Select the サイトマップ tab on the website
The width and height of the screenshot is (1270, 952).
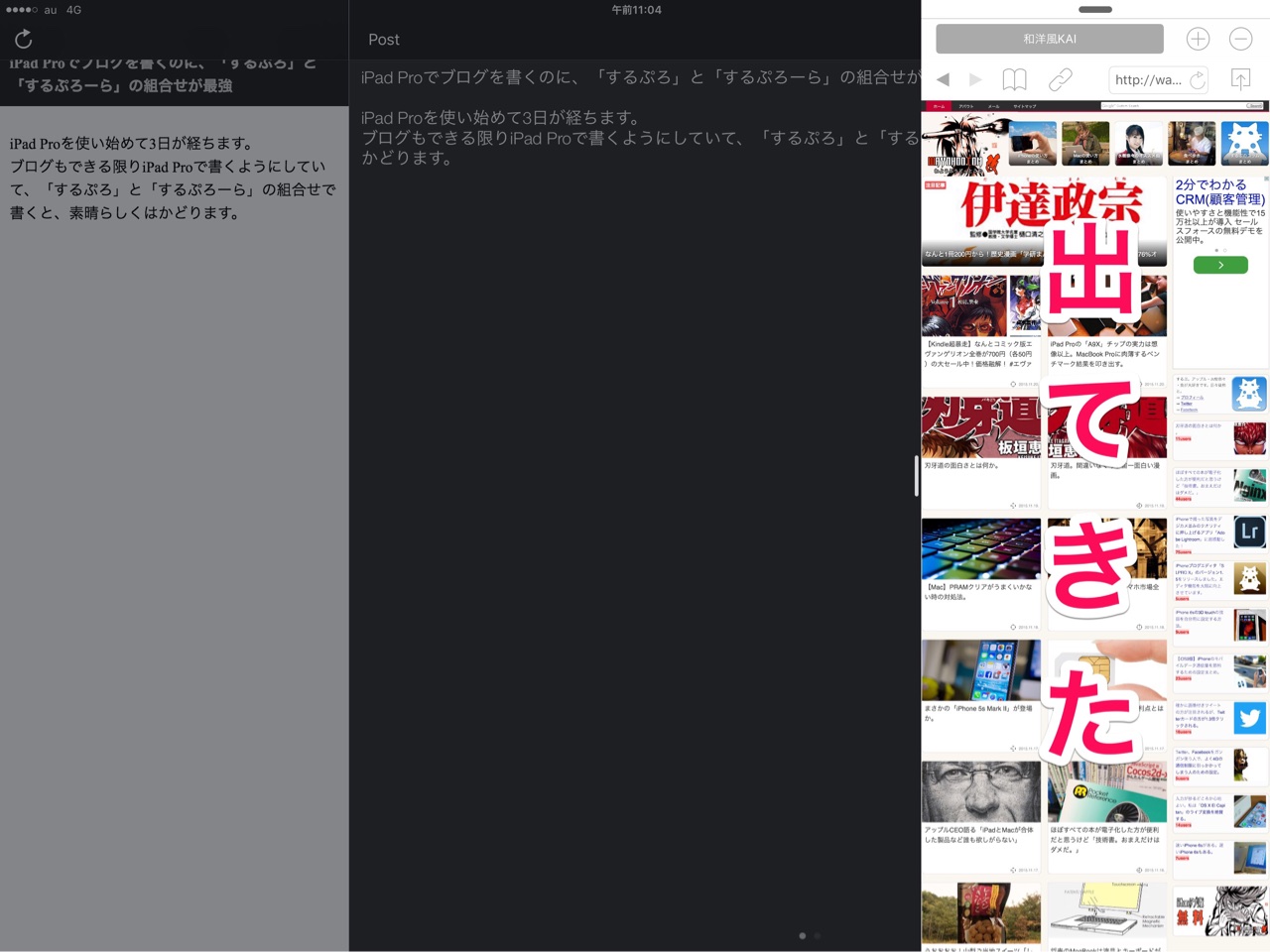[x=1025, y=105]
